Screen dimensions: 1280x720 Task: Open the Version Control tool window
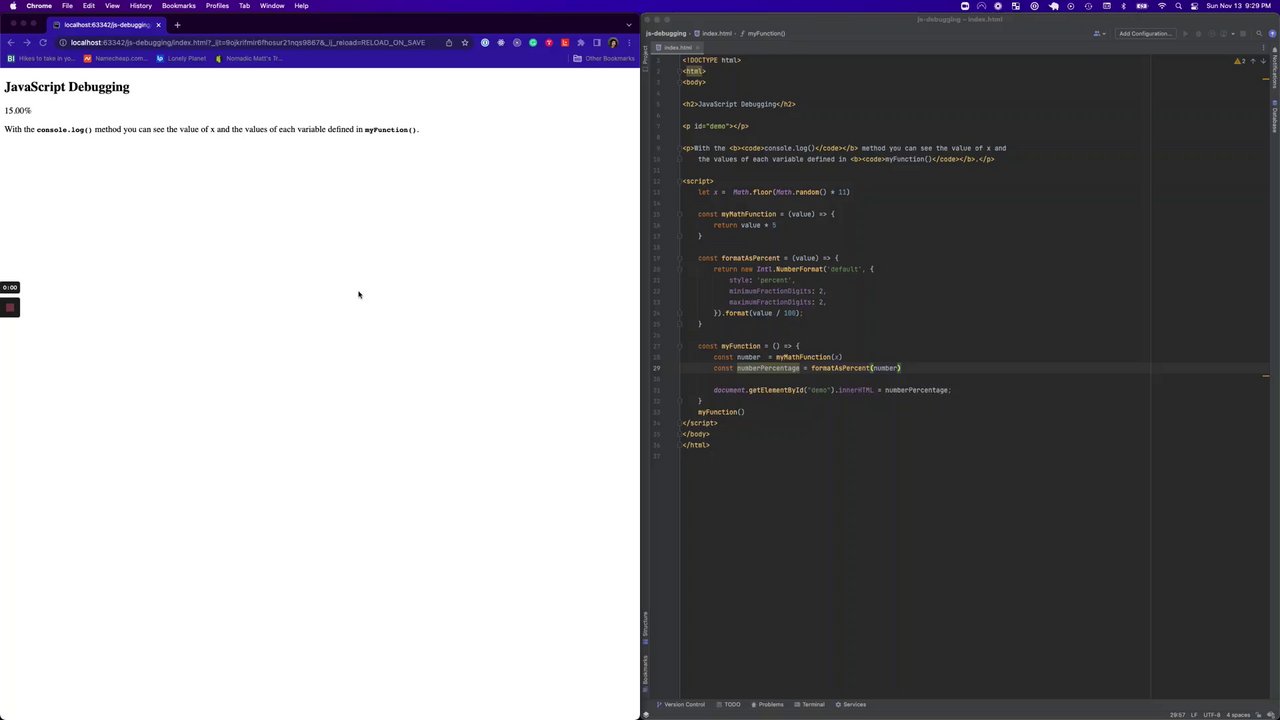681,704
